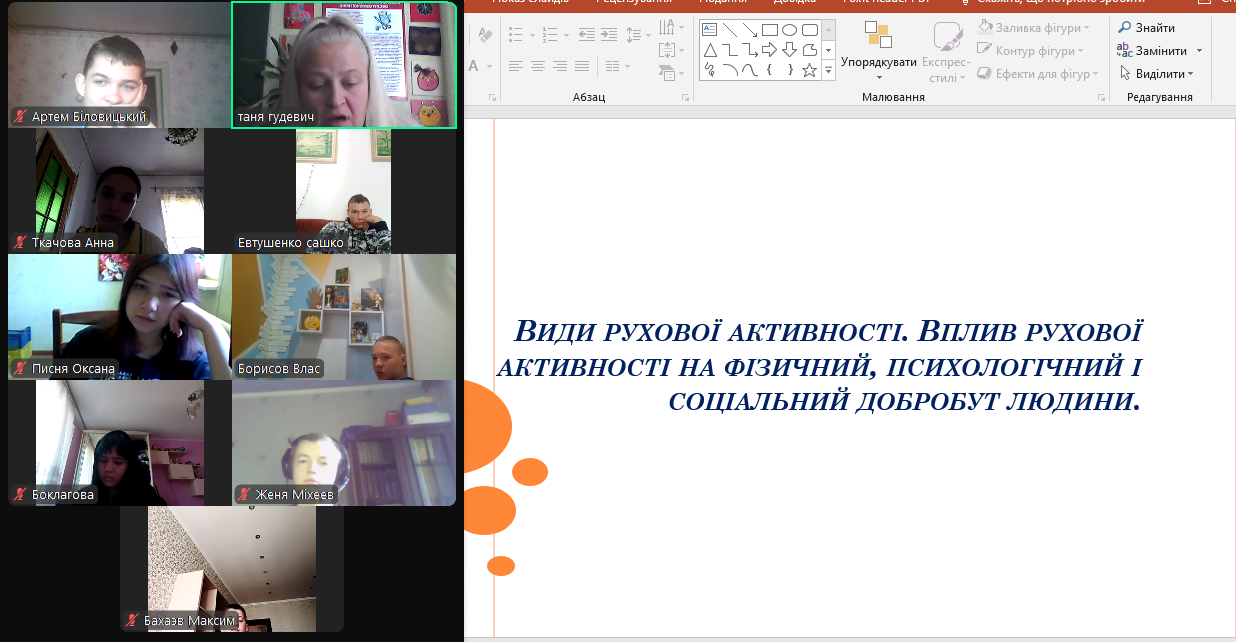Open Експрес-стилі quick styles gallery
The height and width of the screenshot is (642, 1236).
pyautogui.click(x=946, y=52)
